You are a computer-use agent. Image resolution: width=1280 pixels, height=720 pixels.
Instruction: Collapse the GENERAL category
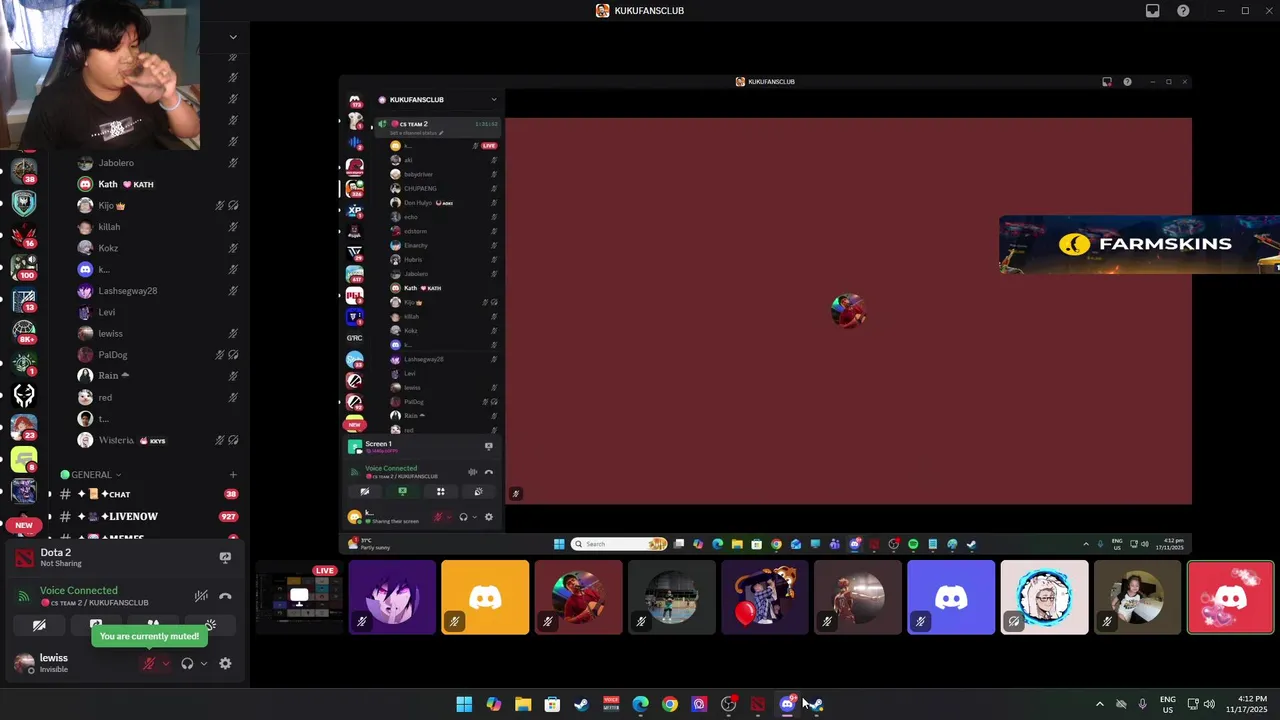91,475
